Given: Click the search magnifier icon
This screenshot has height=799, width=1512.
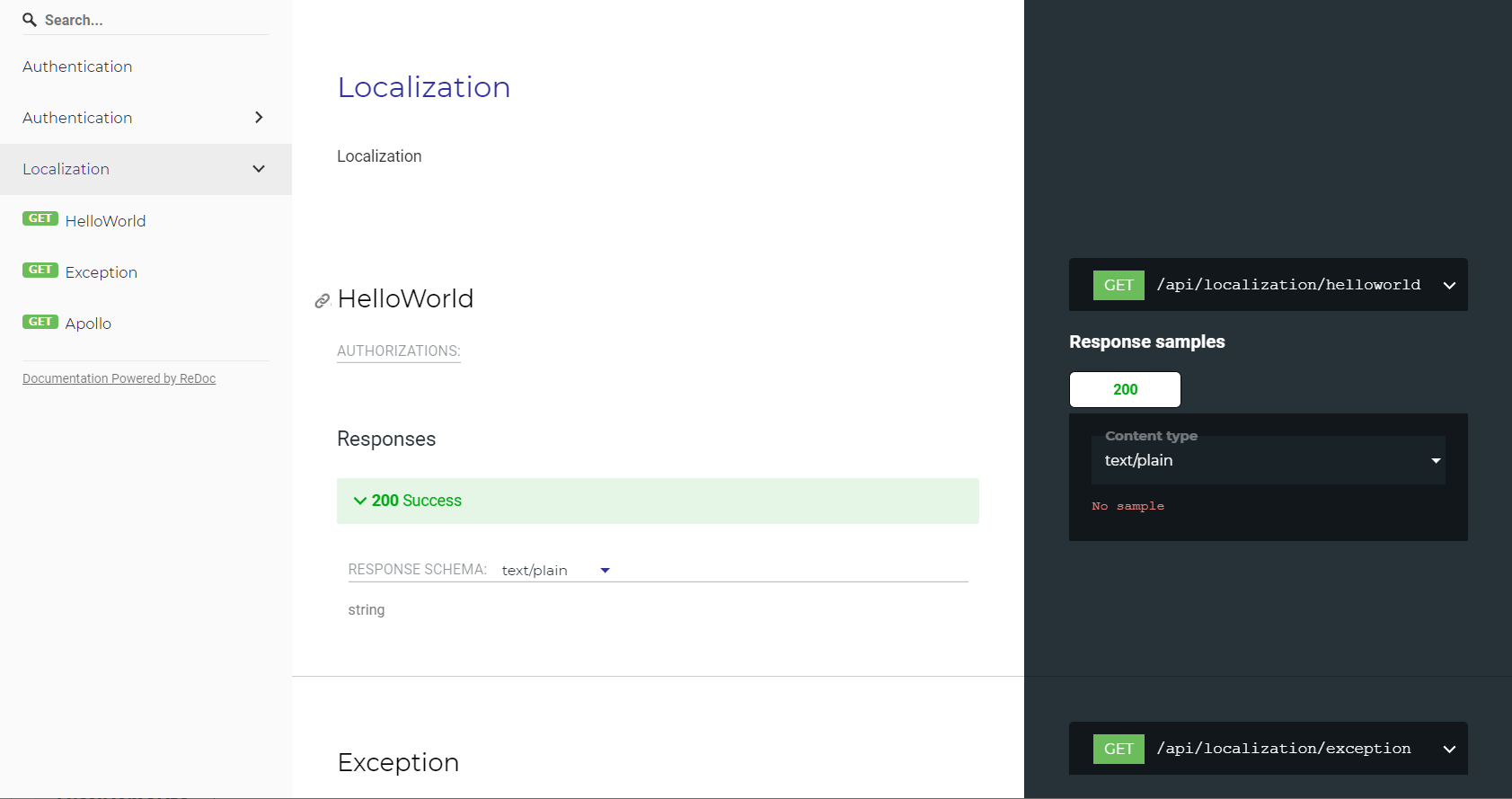Looking at the screenshot, I should [30, 20].
